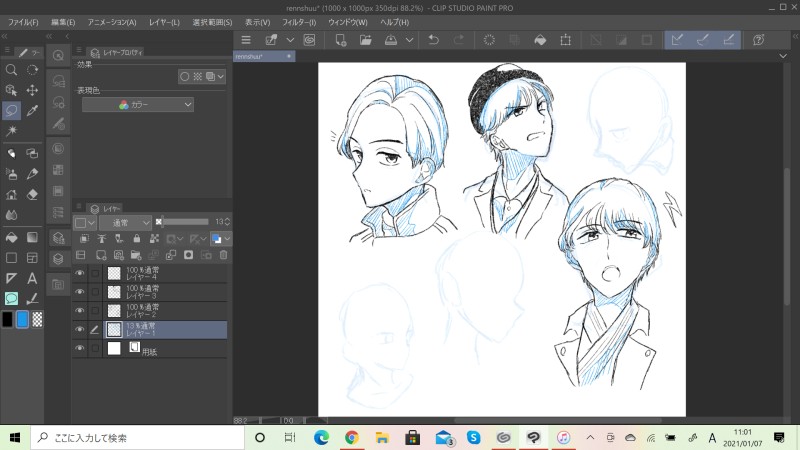Select the Auto select magic wand tool
Viewport: 800px width, 450px height.
pyautogui.click(x=11, y=131)
